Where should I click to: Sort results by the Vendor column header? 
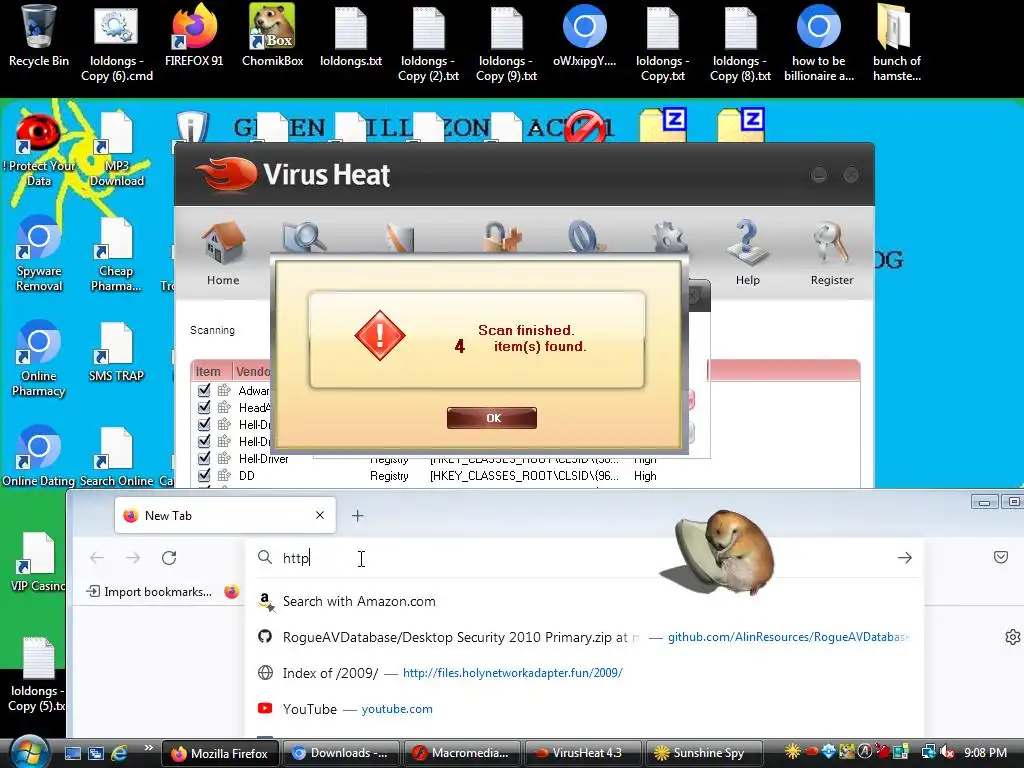[252, 372]
